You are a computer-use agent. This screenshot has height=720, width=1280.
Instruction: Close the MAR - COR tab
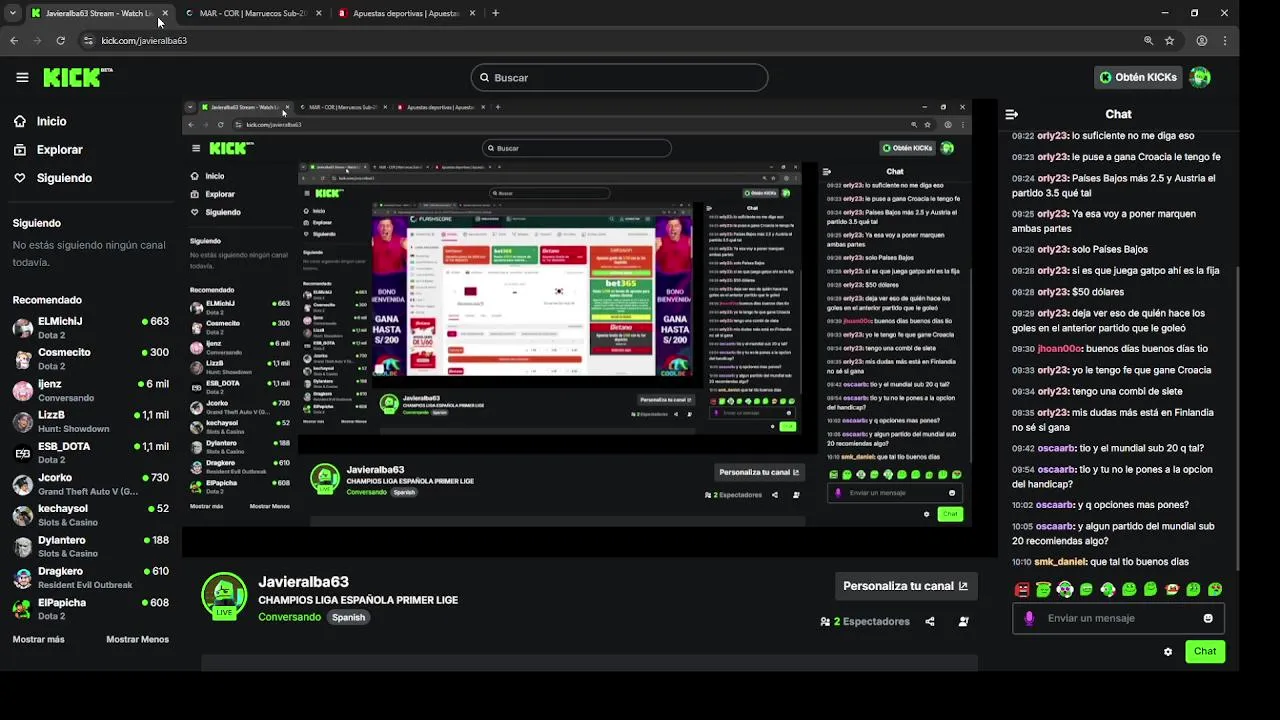tap(319, 13)
